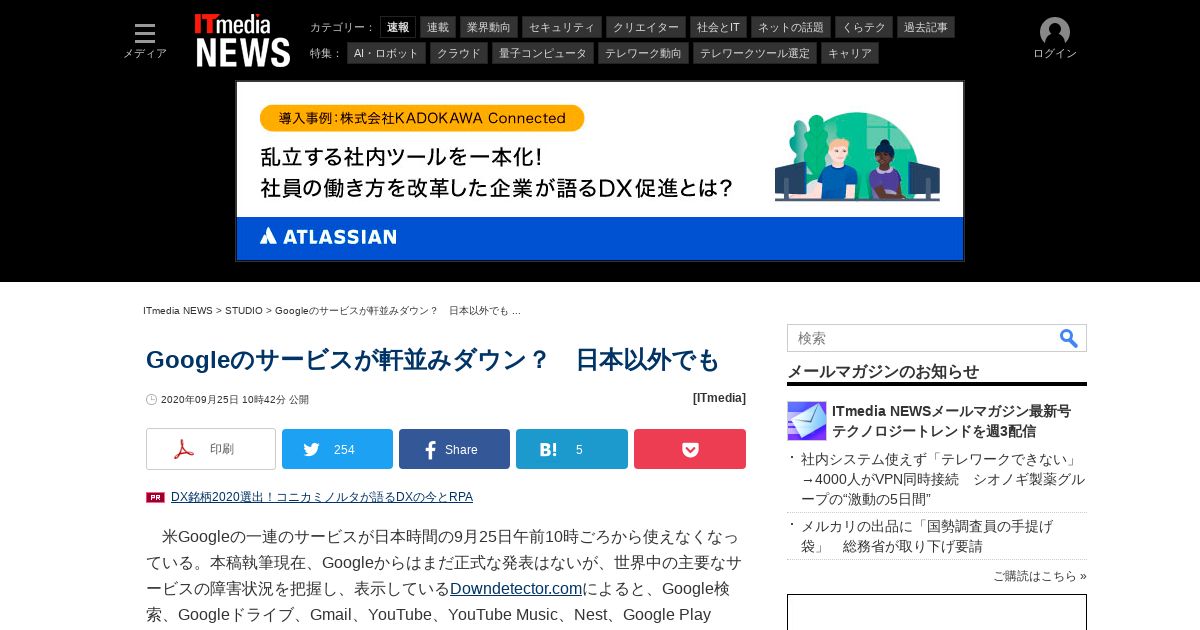This screenshot has height=630, width=1200.
Task: Open the メルカリの出品に「国勢調査員の手提げ袋」 article
Action: click(x=926, y=536)
